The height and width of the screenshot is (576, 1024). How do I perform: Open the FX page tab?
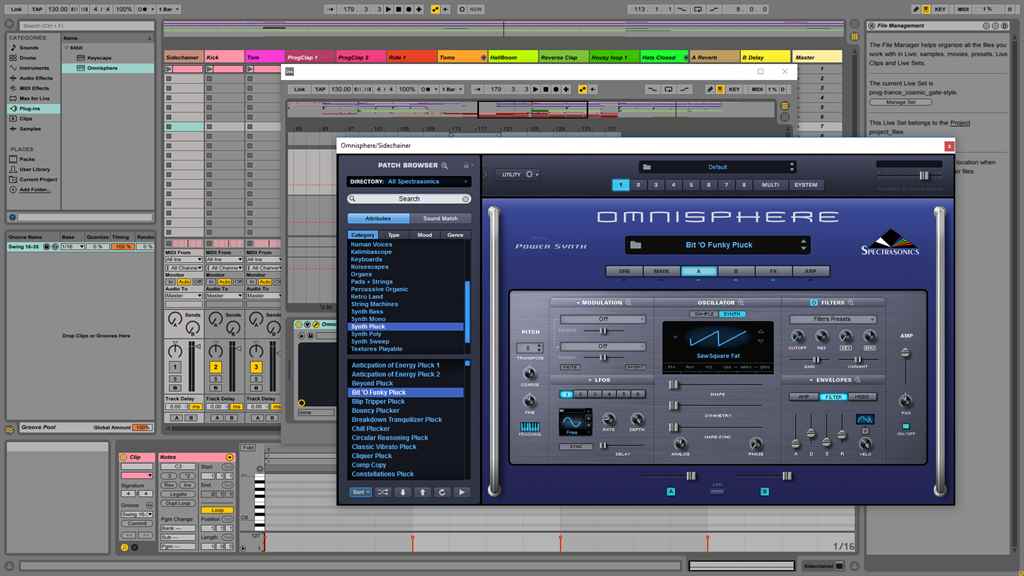click(x=773, y=271)
